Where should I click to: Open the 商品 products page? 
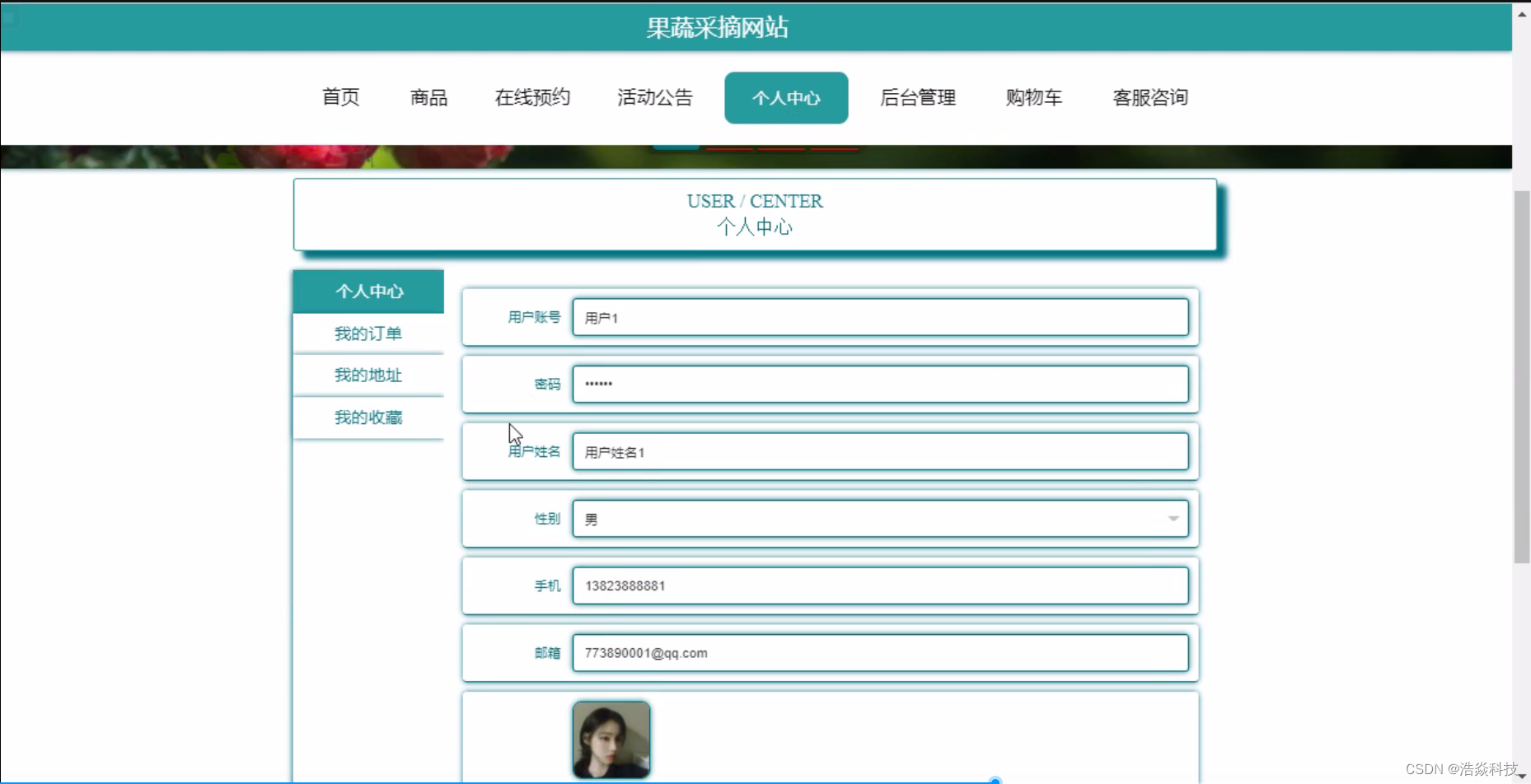tap(427, 97)
